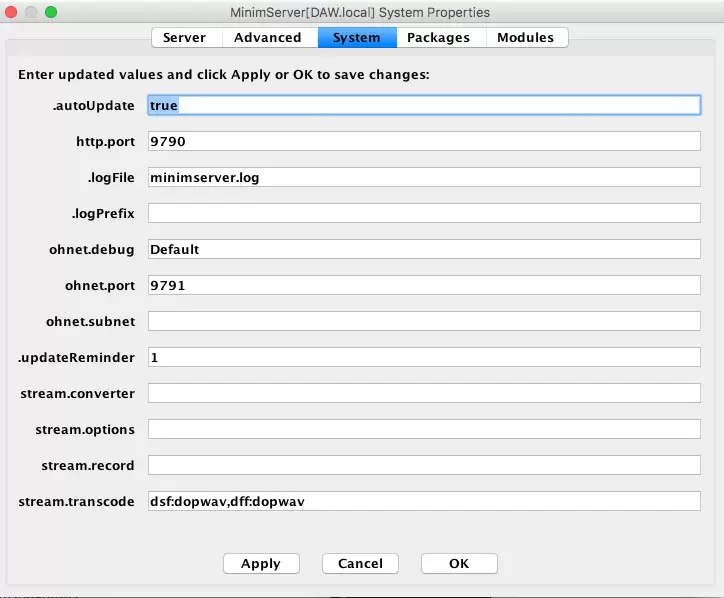This screenshot has height=598, width=724.
Task: Click the .logFile field containing minimserver.log
Action: [x=423, y=178]
